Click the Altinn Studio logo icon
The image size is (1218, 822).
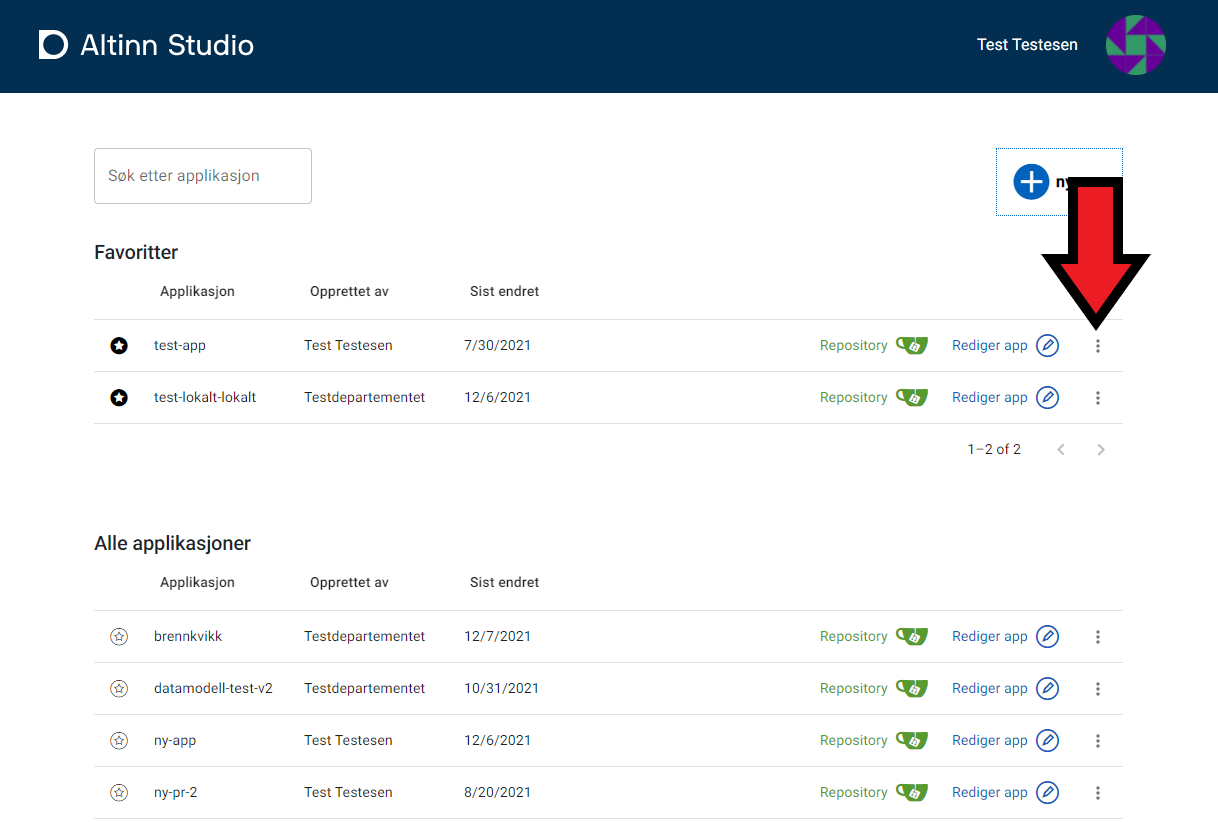53,45
